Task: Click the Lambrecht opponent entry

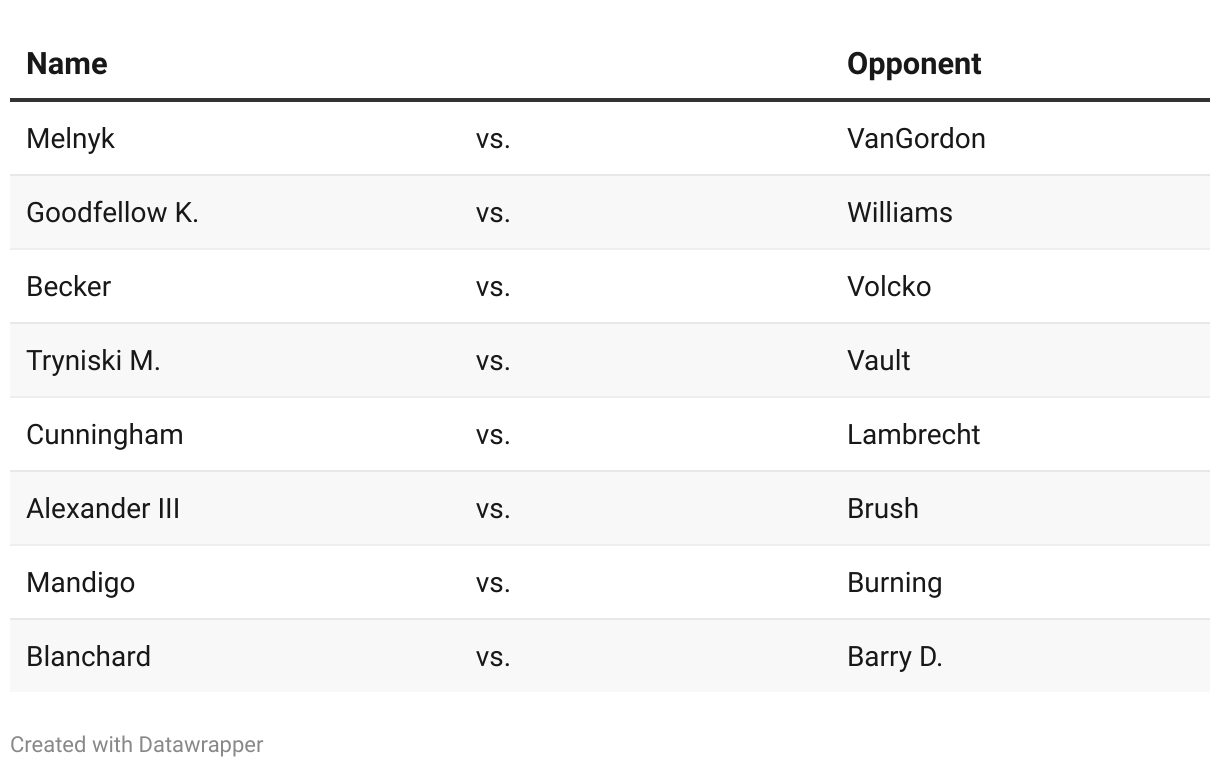Action: (913, 434)
